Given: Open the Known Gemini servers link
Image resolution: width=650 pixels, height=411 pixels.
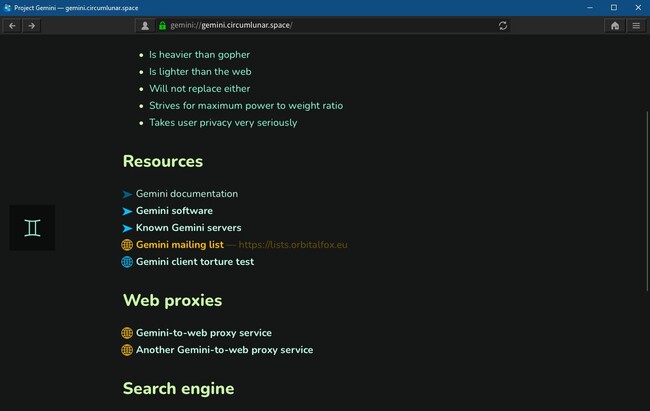Looking at the screenshot, I should click(189, 228).
